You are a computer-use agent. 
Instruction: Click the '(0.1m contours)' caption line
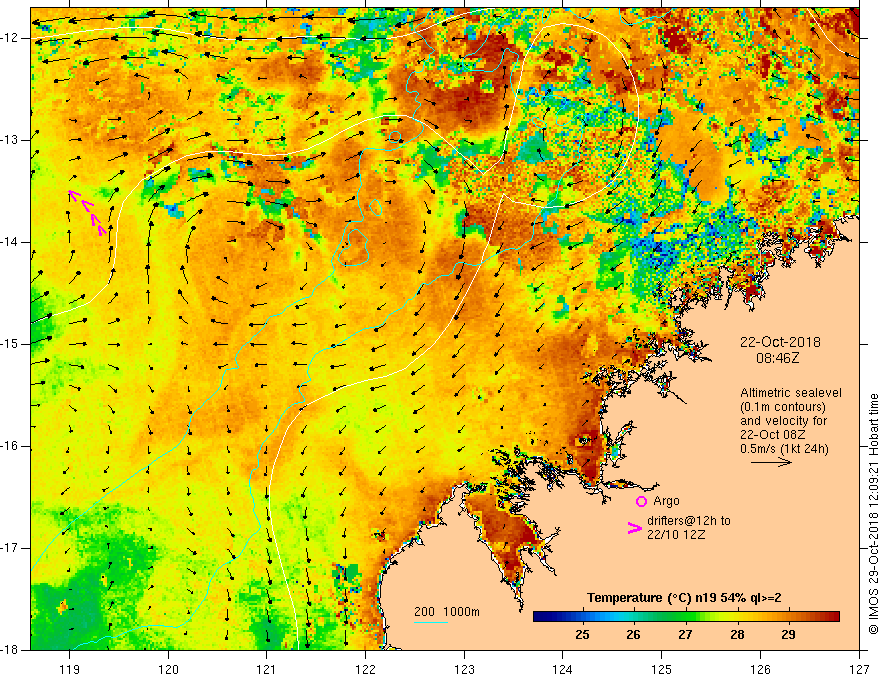coord(783,407)
